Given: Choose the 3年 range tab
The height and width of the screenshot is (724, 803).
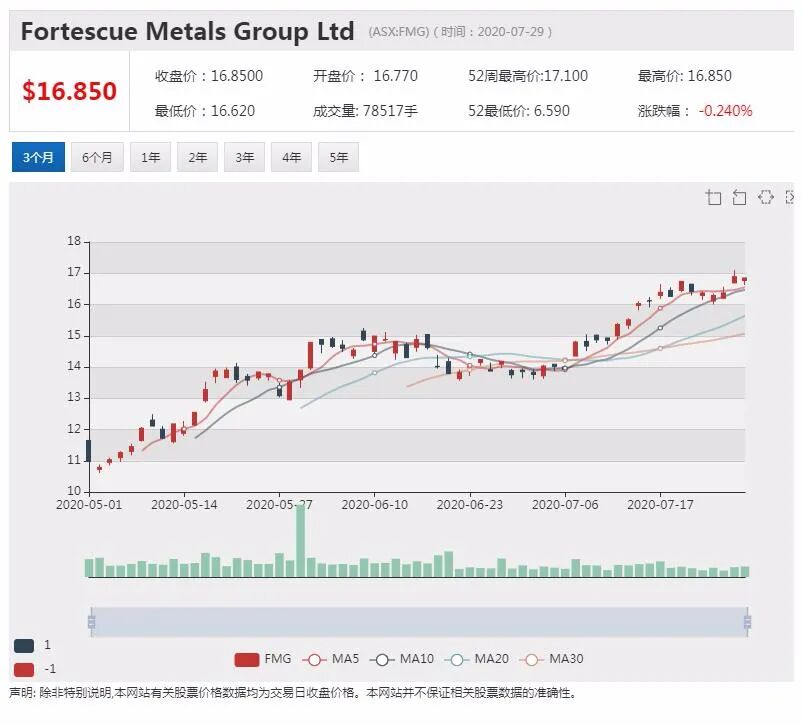Looking at the screenshot, I should [x=245, y=157].
